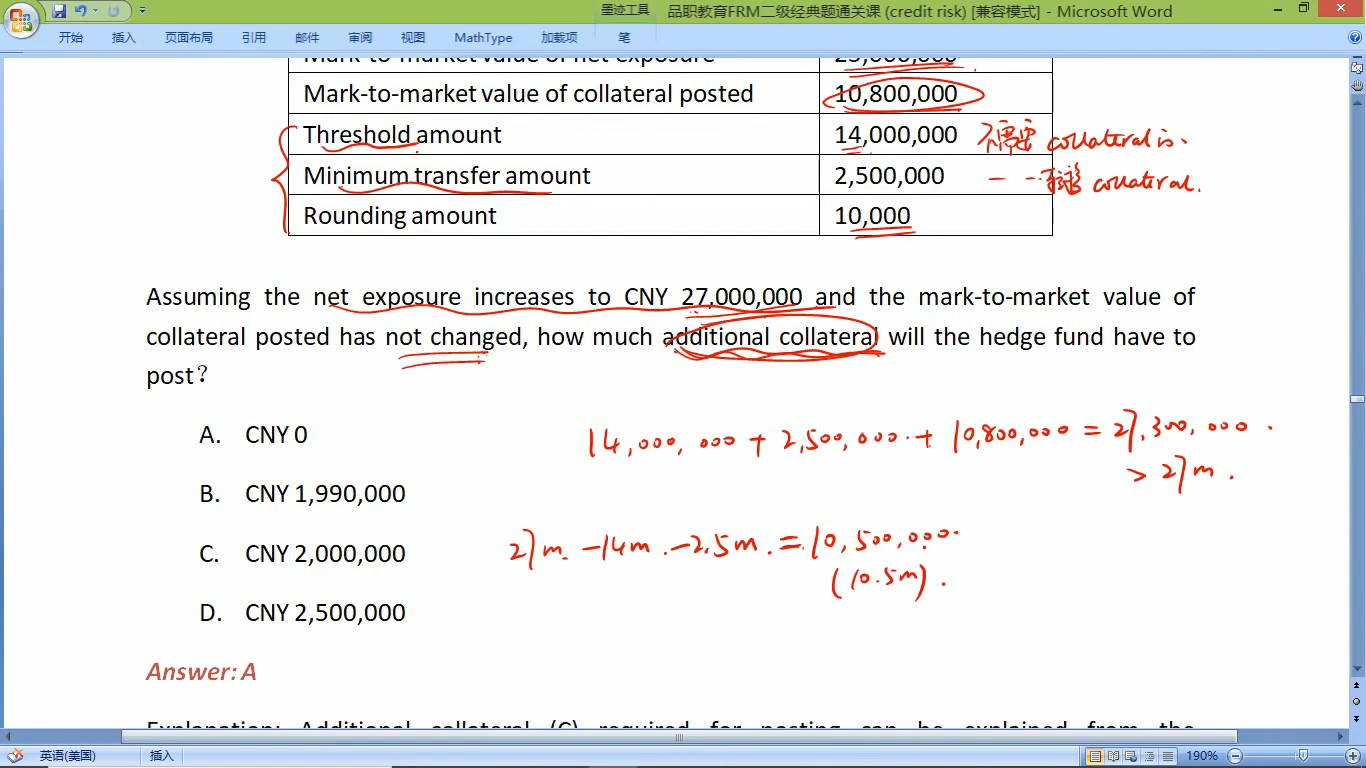1366x768 pixels.
Task: Click the proofing errors status icon
Action: pos(15,756)
